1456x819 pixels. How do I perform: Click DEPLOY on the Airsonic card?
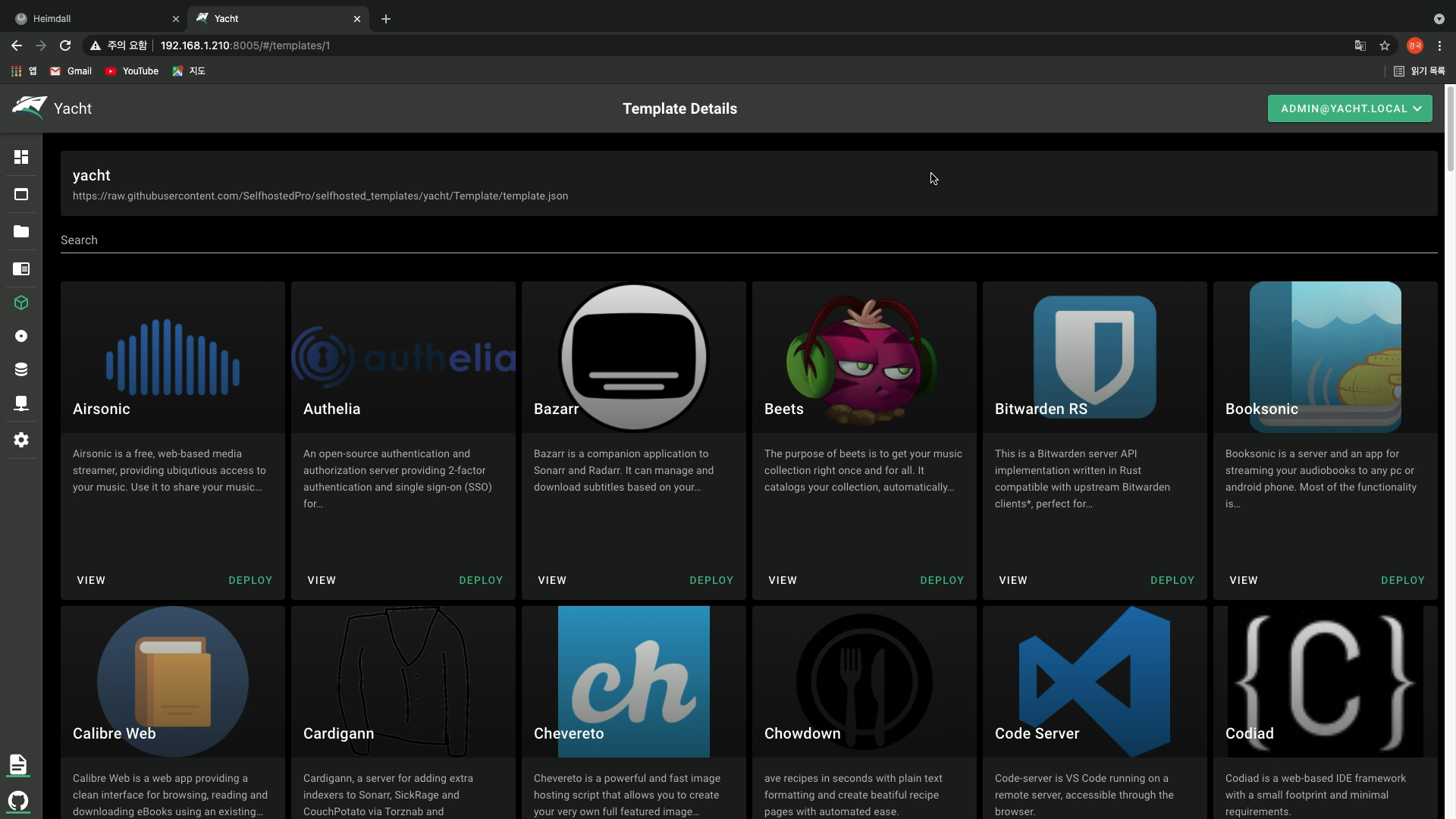[250, 580]
